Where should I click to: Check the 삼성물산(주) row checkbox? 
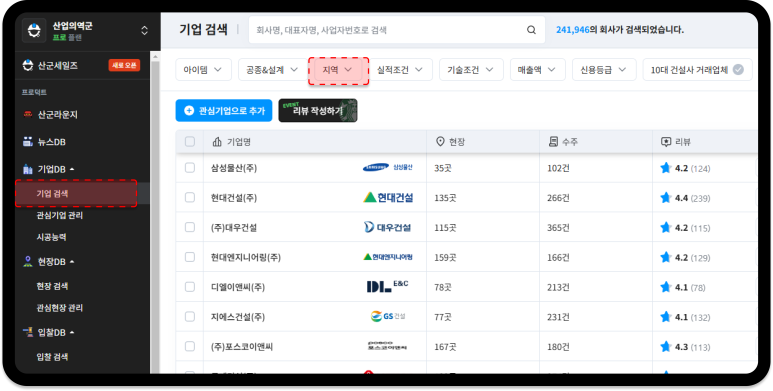tap(190, 168)
